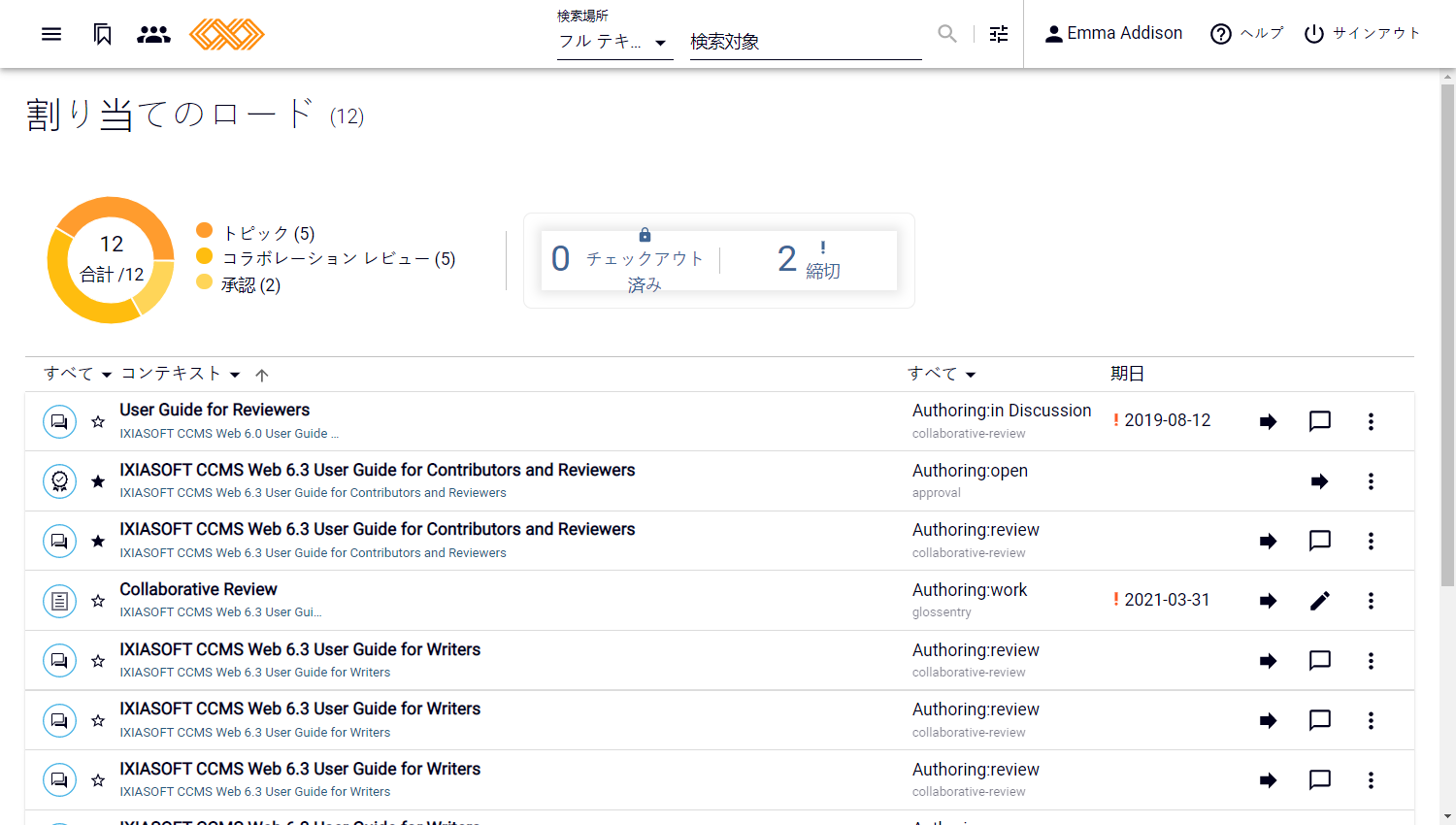Open Emma Addison user profile
Viewport: 1456px width, 825px height.
coord(1113,34)
